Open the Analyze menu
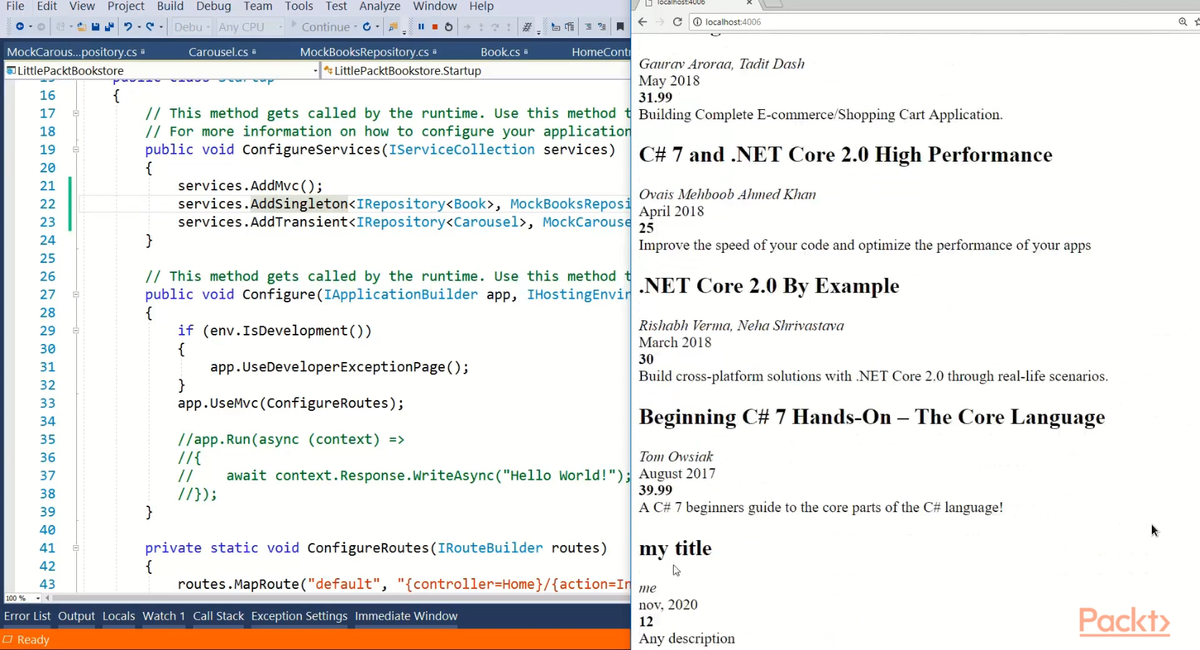 pos(379,6)
